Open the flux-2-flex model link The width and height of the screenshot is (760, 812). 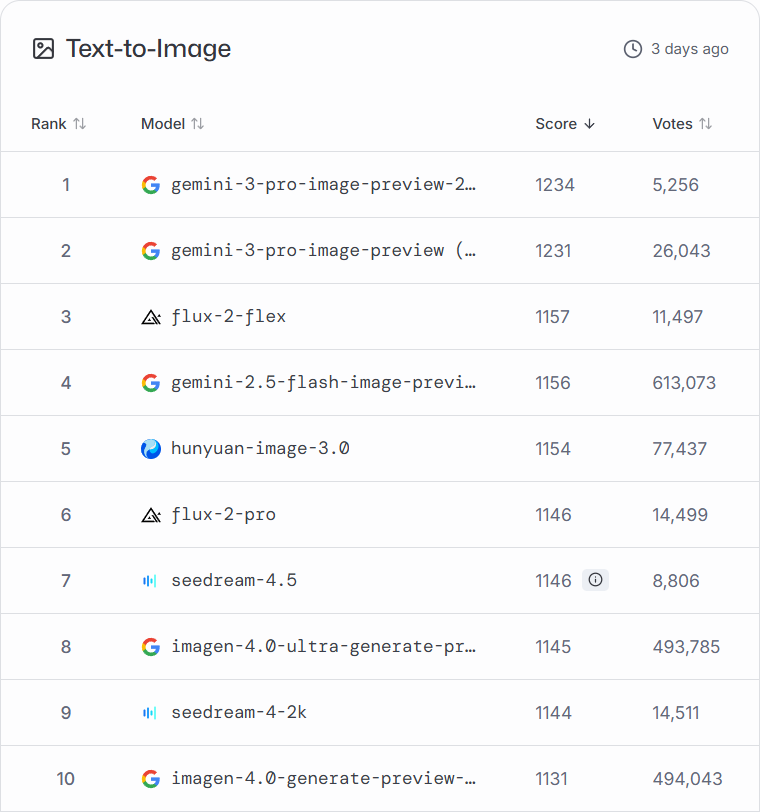(228, 317)
